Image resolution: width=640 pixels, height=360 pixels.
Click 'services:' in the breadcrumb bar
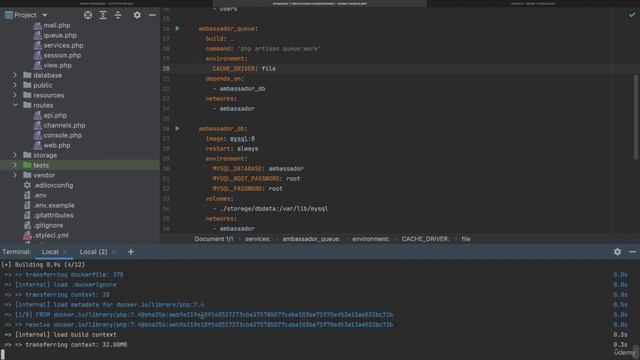point(258,239)
